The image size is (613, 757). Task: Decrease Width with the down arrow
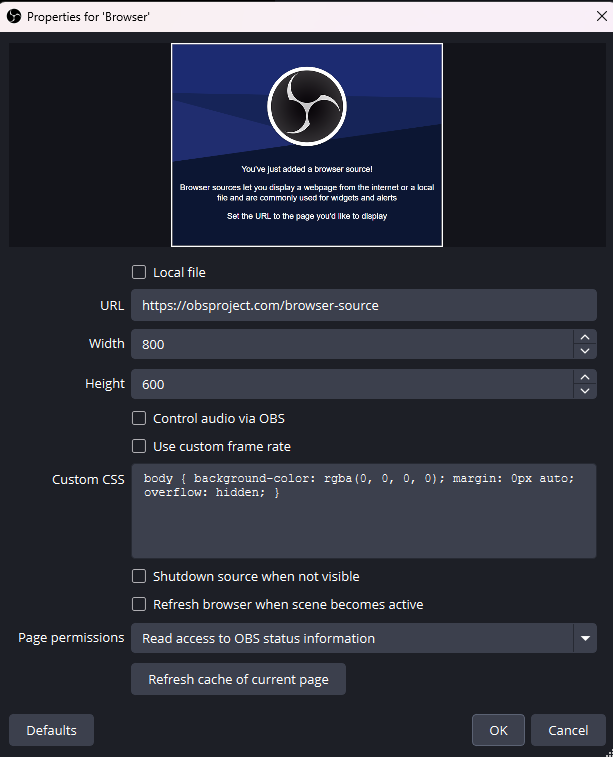point(585,351)
